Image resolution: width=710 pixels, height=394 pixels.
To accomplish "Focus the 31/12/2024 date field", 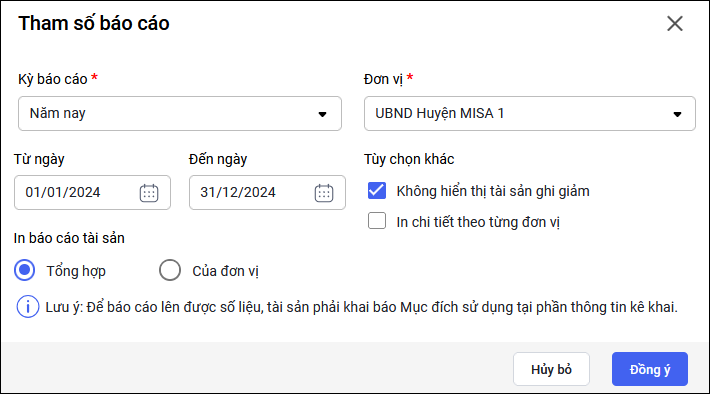I will pos(267,192).
